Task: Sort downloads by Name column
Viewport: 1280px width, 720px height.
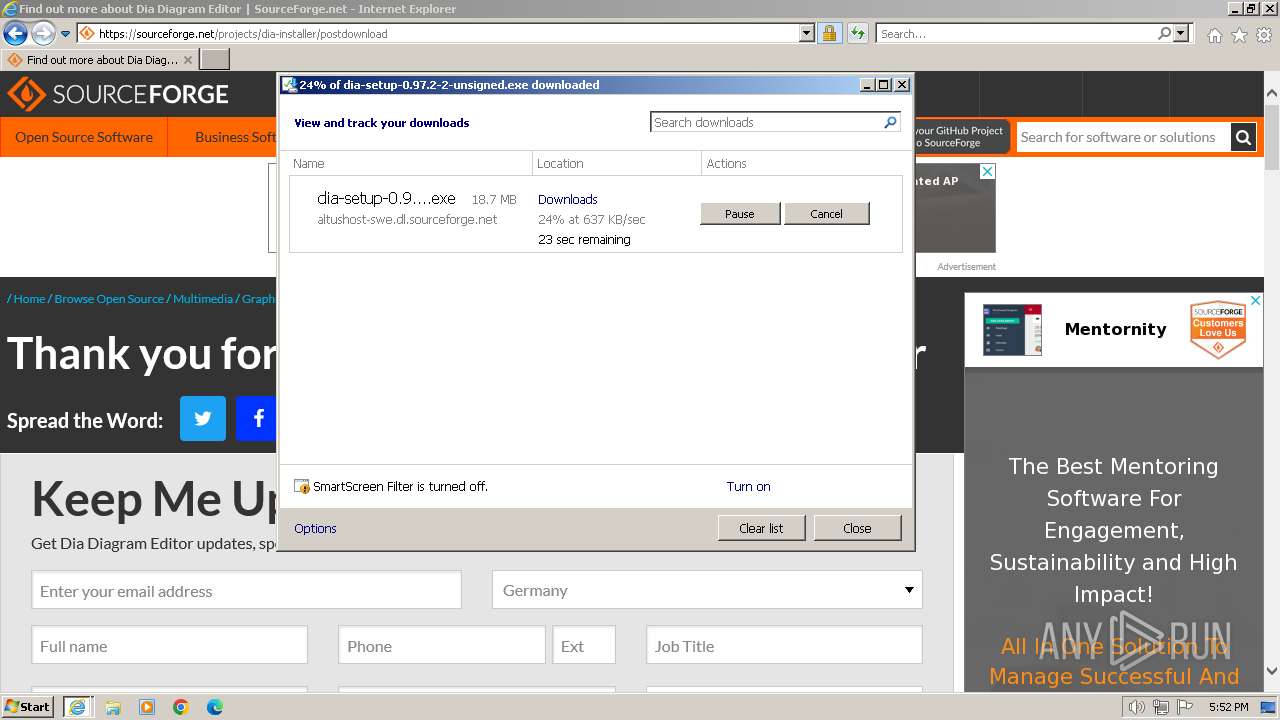Action: [410, 163]
